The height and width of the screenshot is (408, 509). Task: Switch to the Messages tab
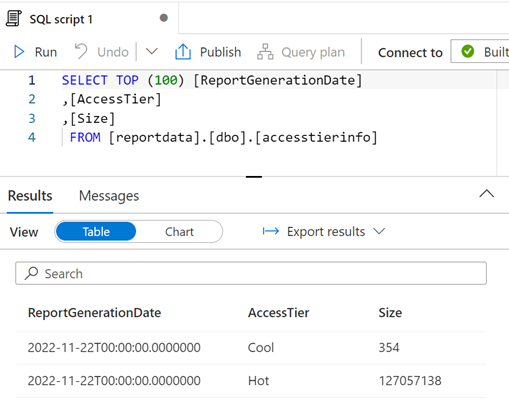[109, 196]
